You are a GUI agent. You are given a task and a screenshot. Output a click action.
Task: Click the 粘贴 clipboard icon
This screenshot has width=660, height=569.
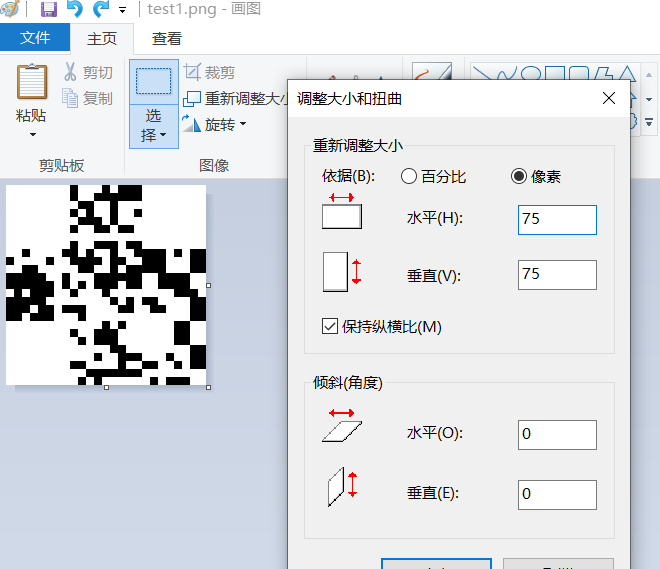pos(32,82)
